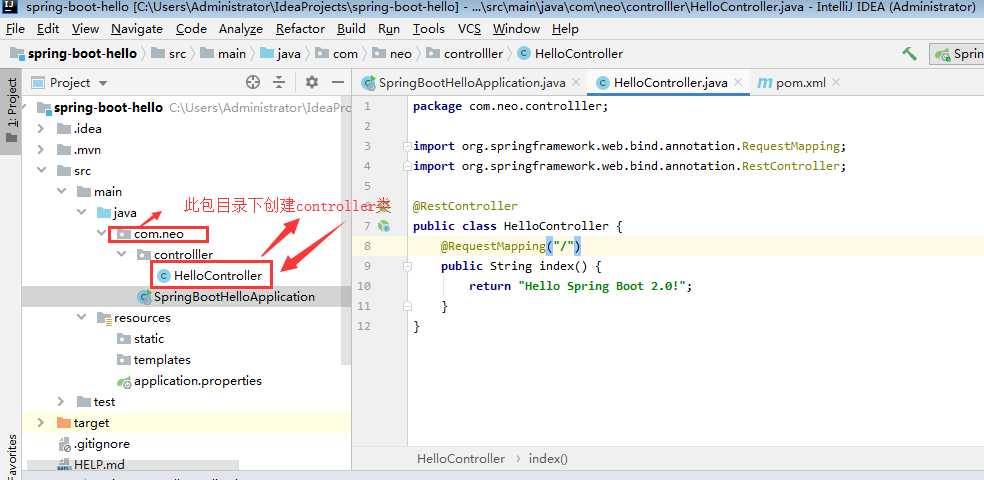The width and height of the screenshot is (984, 480).
Task: Open the File menu
Action: point(15,29)
